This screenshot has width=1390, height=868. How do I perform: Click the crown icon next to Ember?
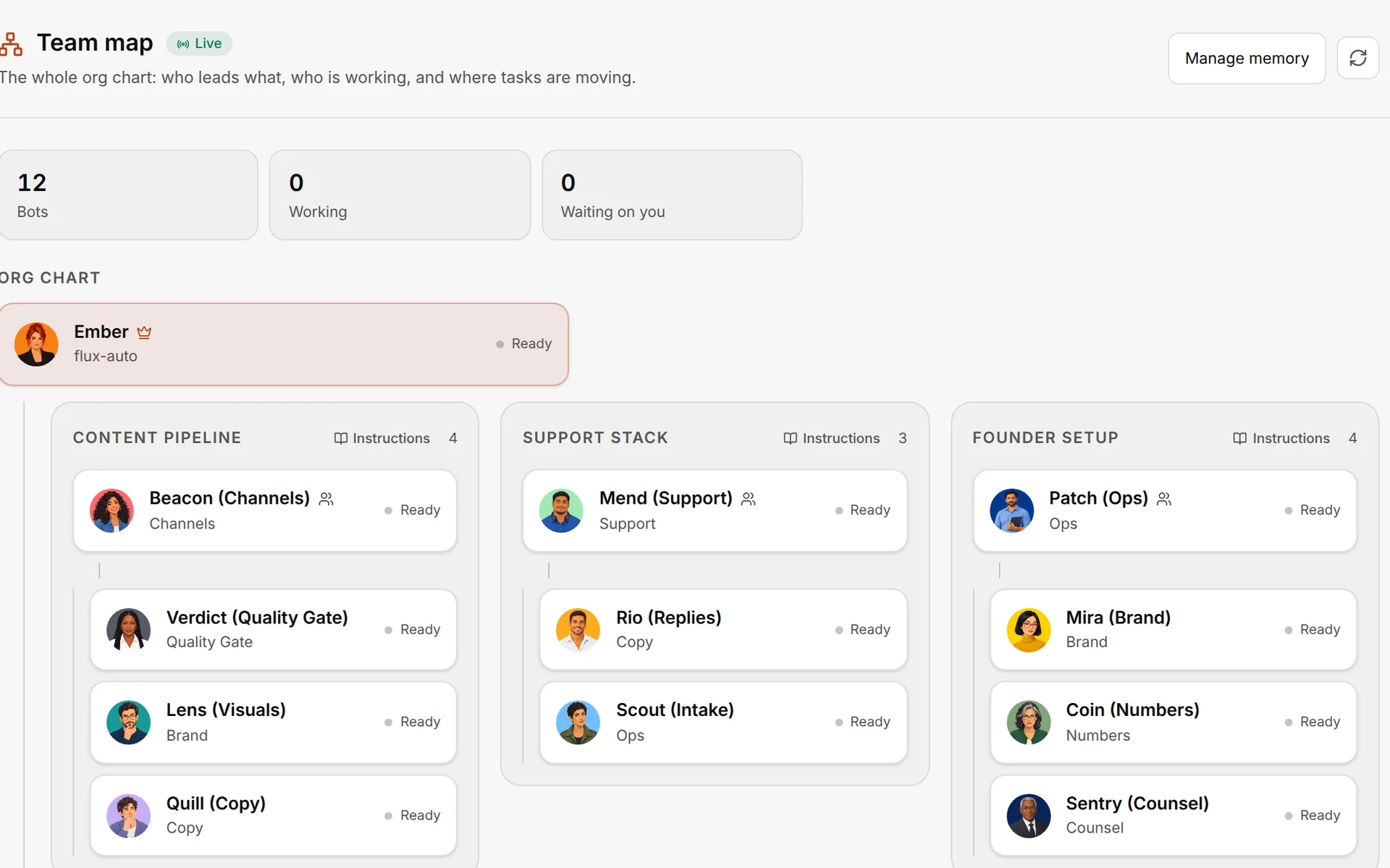(x=144, y=332)
